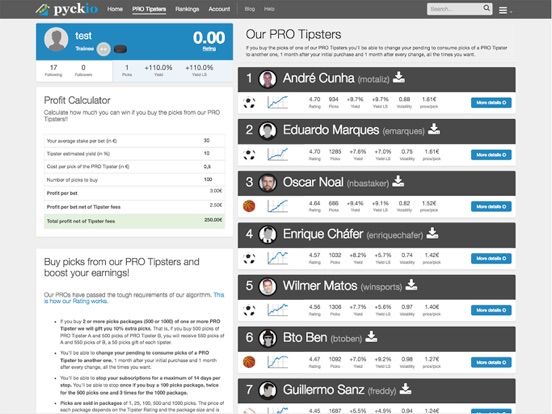Open the PRO Tipsters tab
Viewport: 552px width, 414px height.
pyautogui.click(x=149, y=9)
